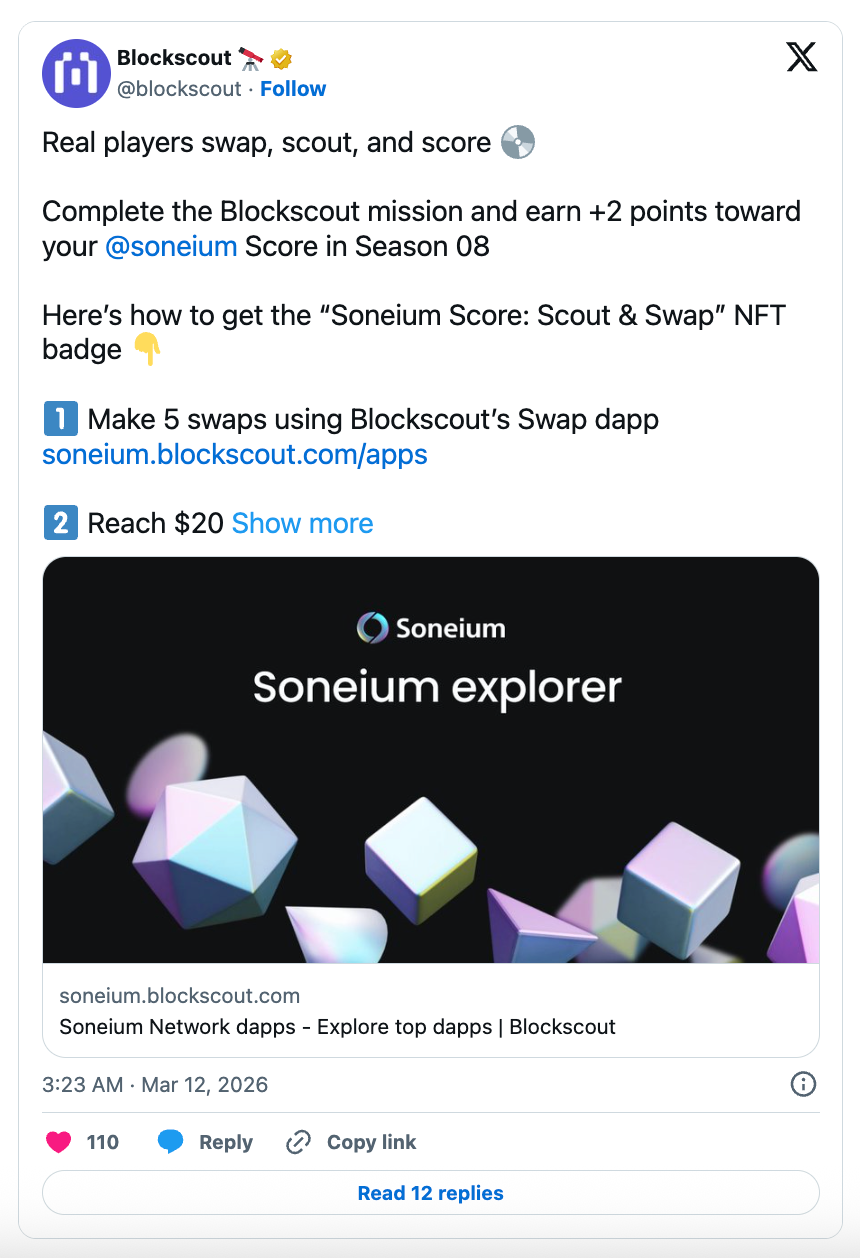Open the @soneium mention
860x1258 pixels.
coord(171,246)
